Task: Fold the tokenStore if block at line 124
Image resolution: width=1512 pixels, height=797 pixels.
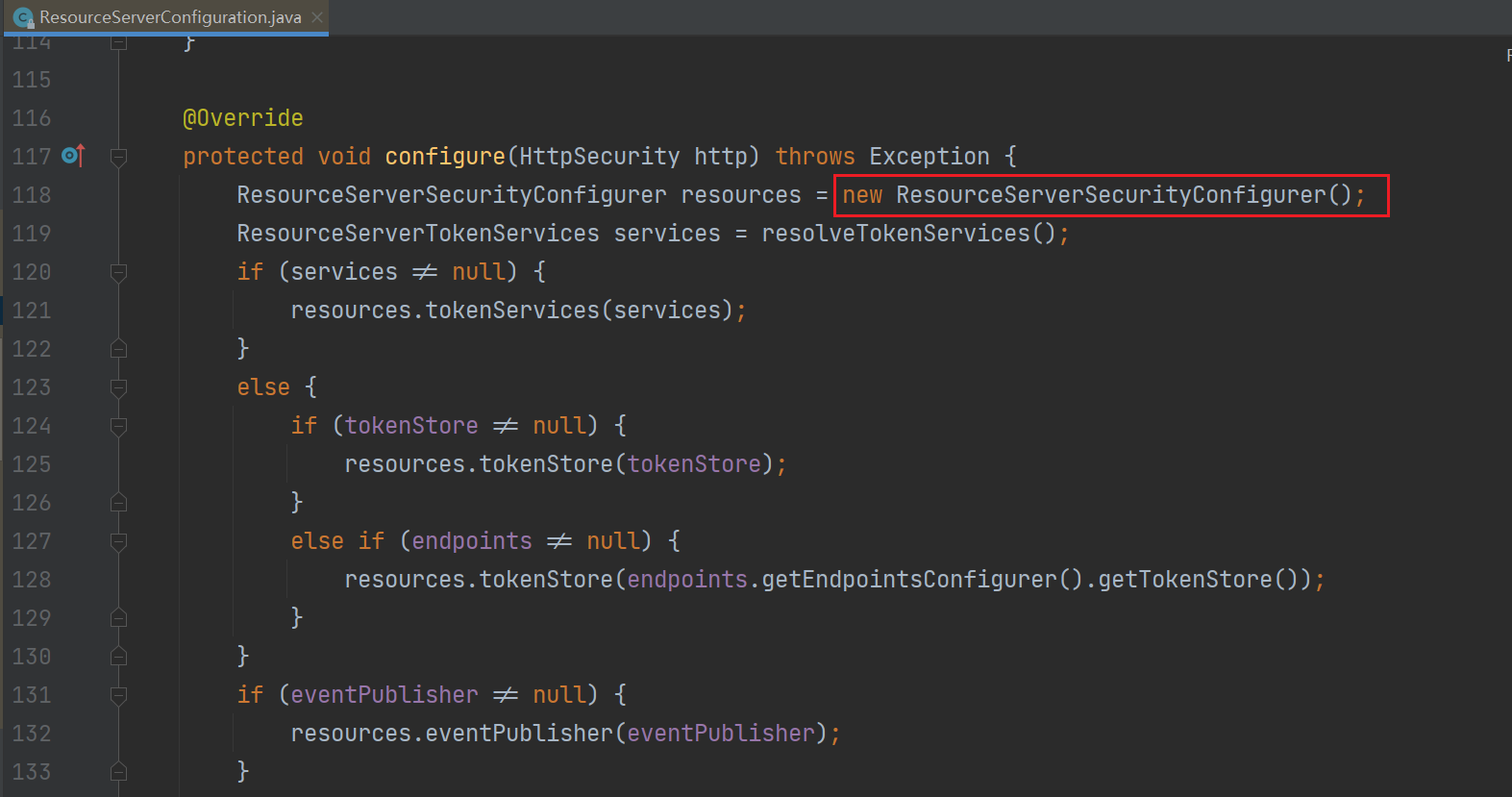Action: [119, 426]
